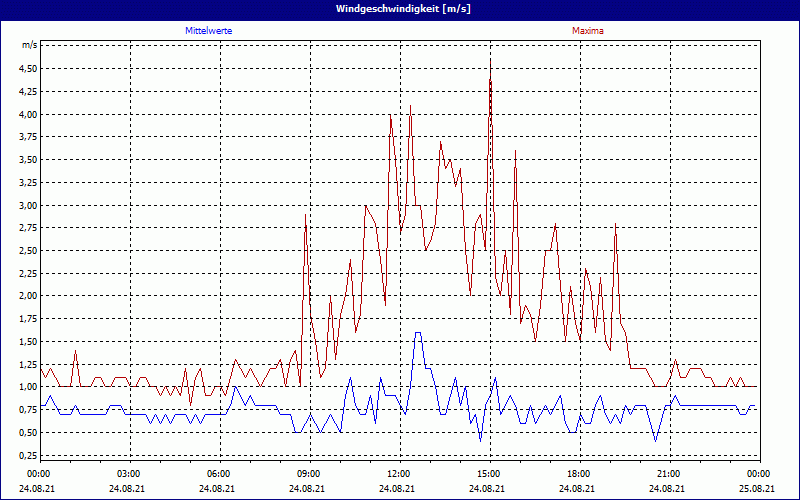Select the 15:00 time axis label
The width and height of the screenshot is (800, 500).
tap(489, 473)
